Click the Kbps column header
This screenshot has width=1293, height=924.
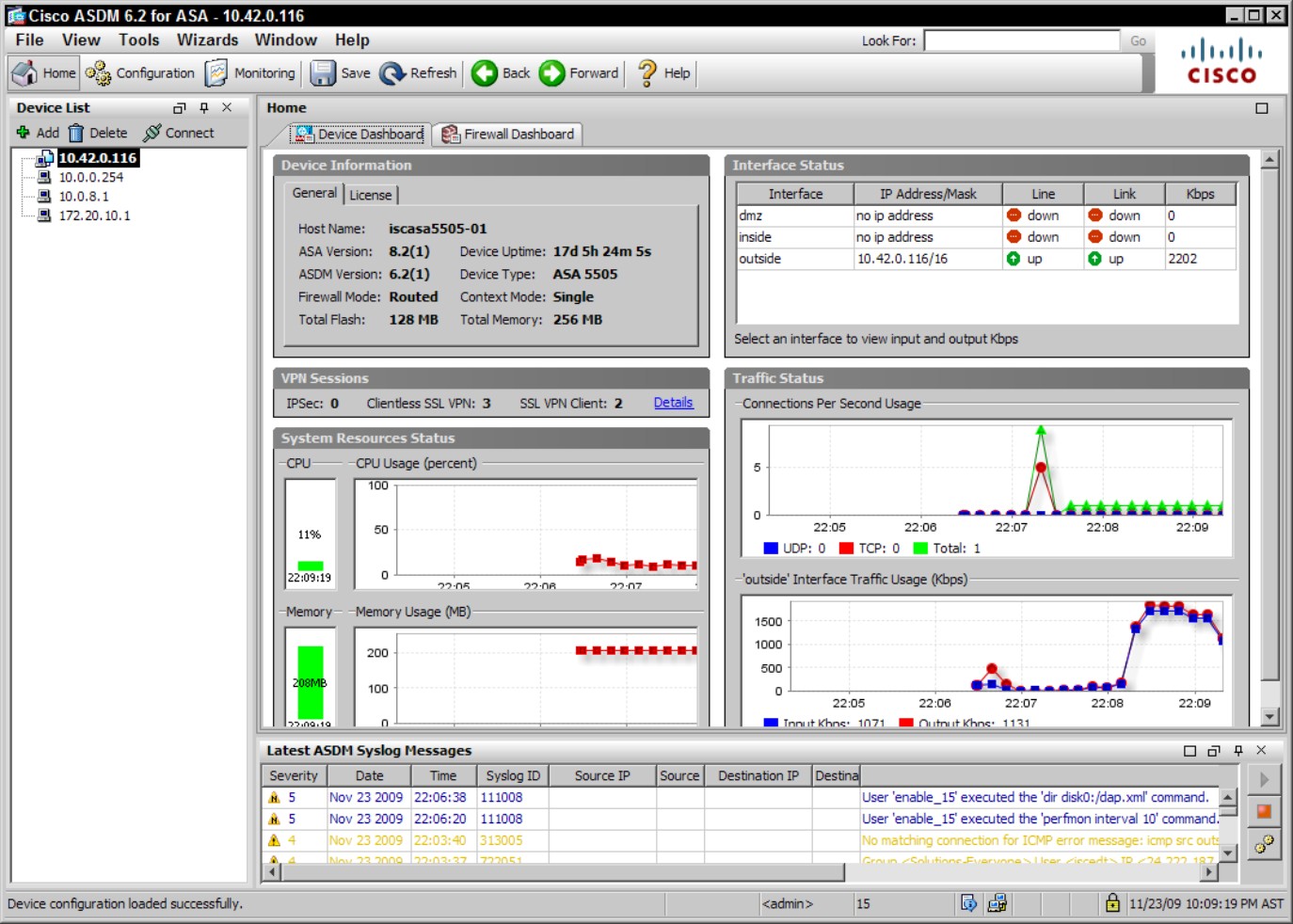[1200, 194]
